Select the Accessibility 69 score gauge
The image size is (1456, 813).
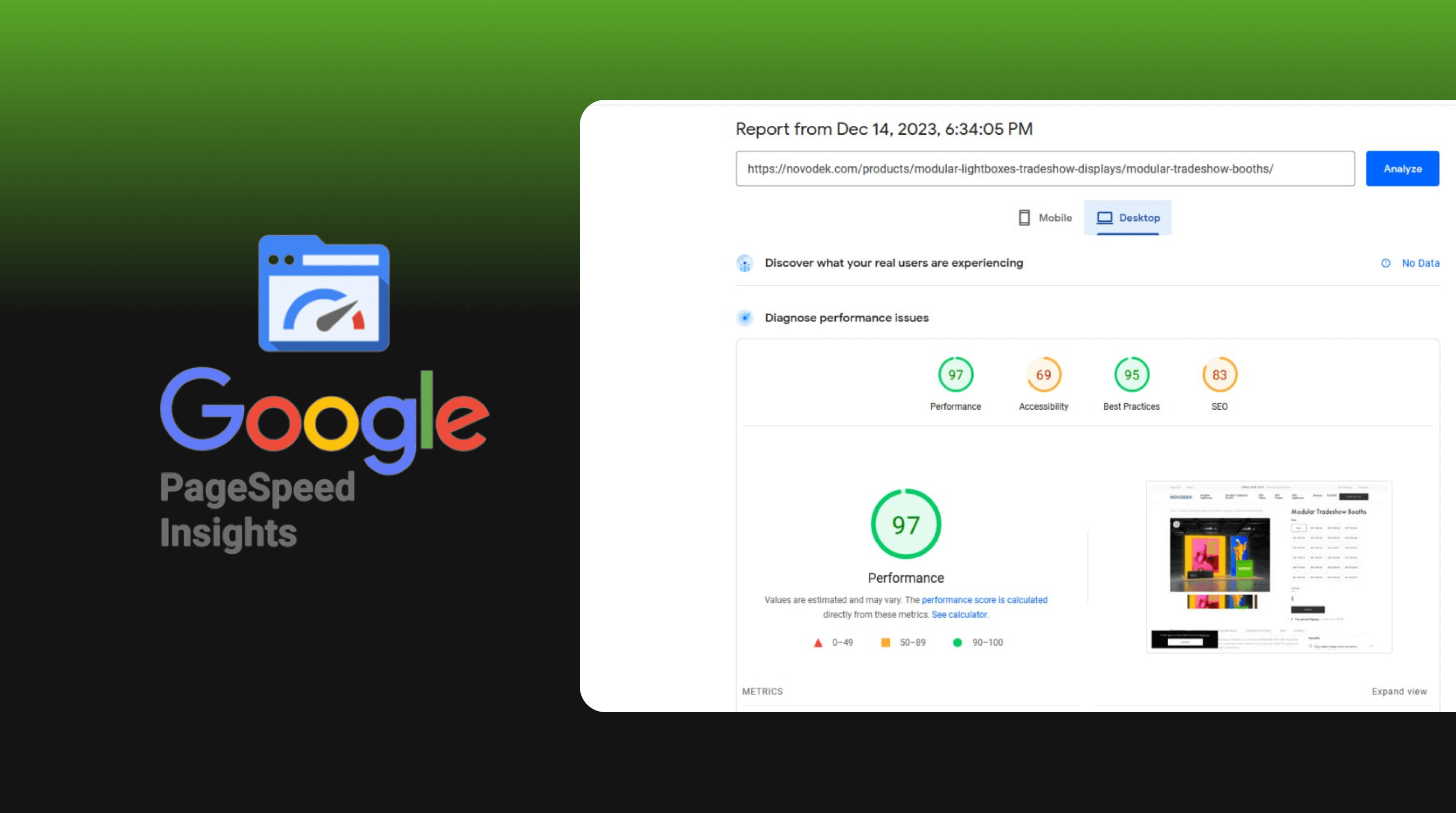click(x=1043, y=375)
